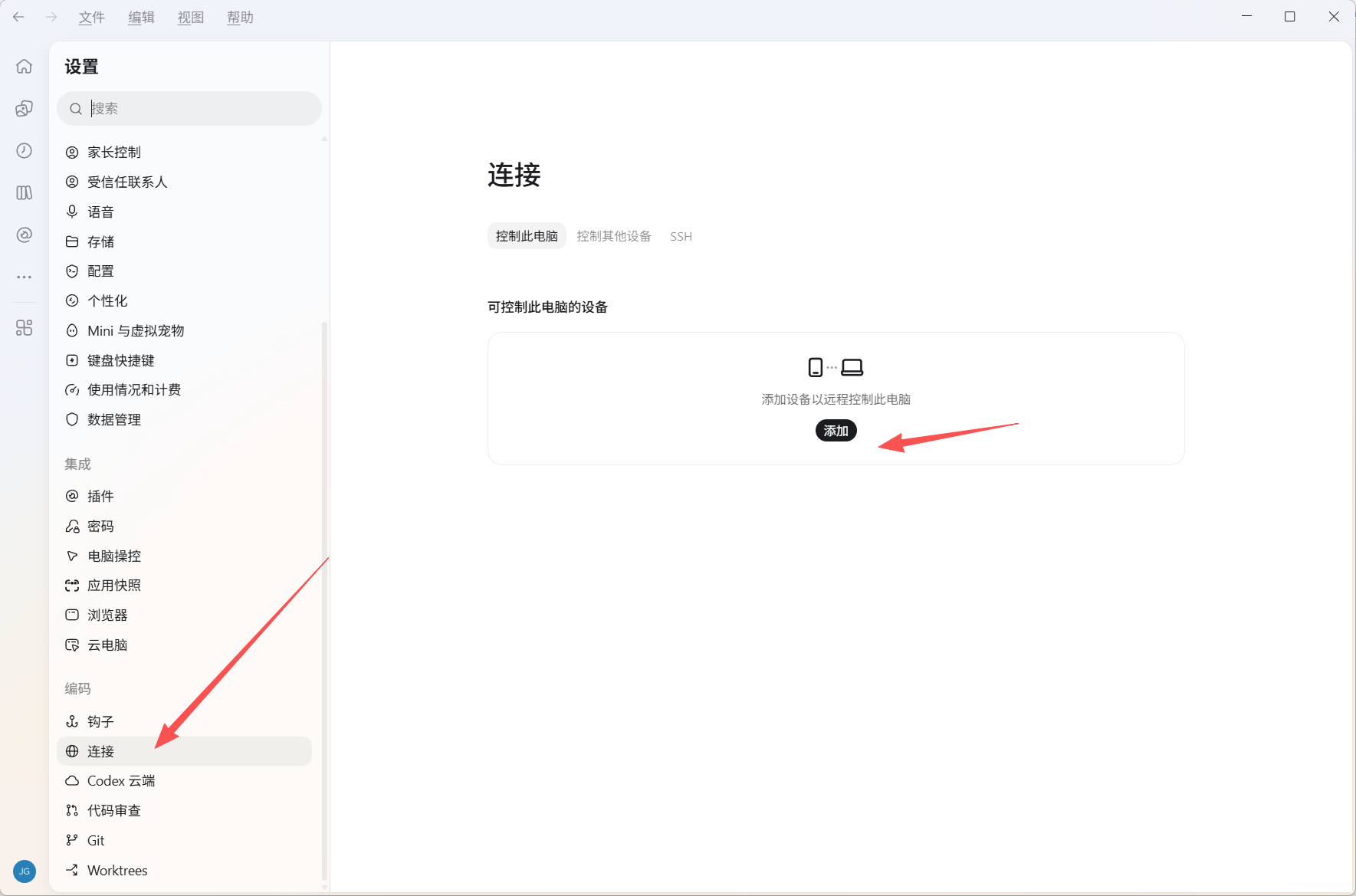The image size is (1356, 896).
Task: Open 帮助 menu
Action: coord(240,17)
